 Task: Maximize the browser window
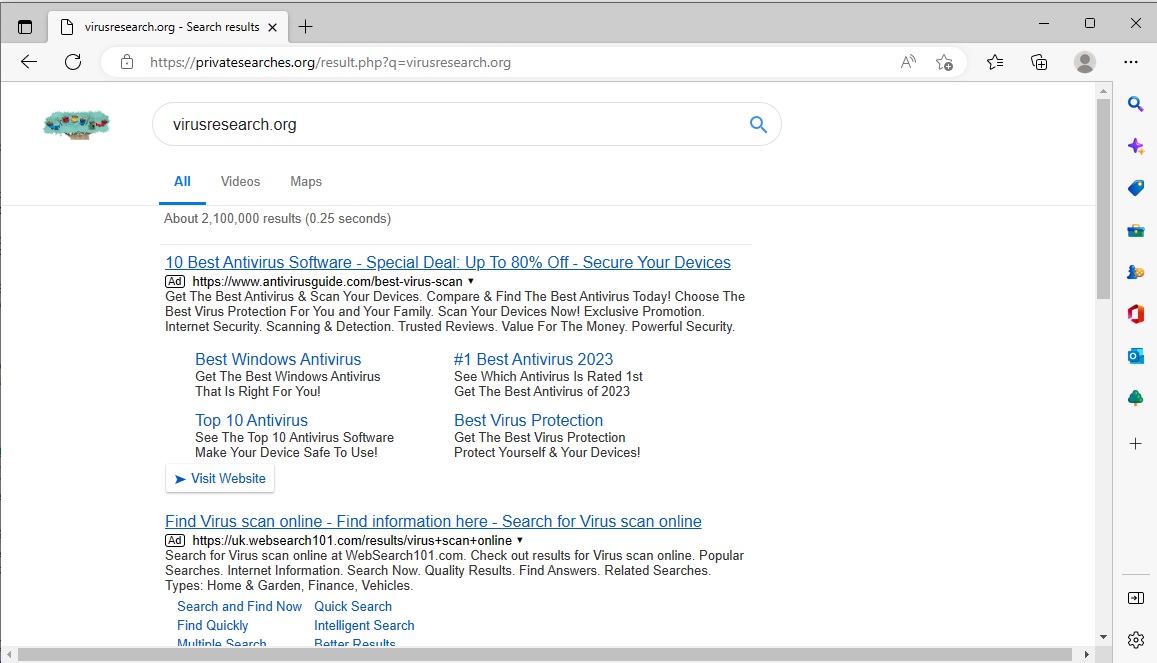[x=1090, y=24]
